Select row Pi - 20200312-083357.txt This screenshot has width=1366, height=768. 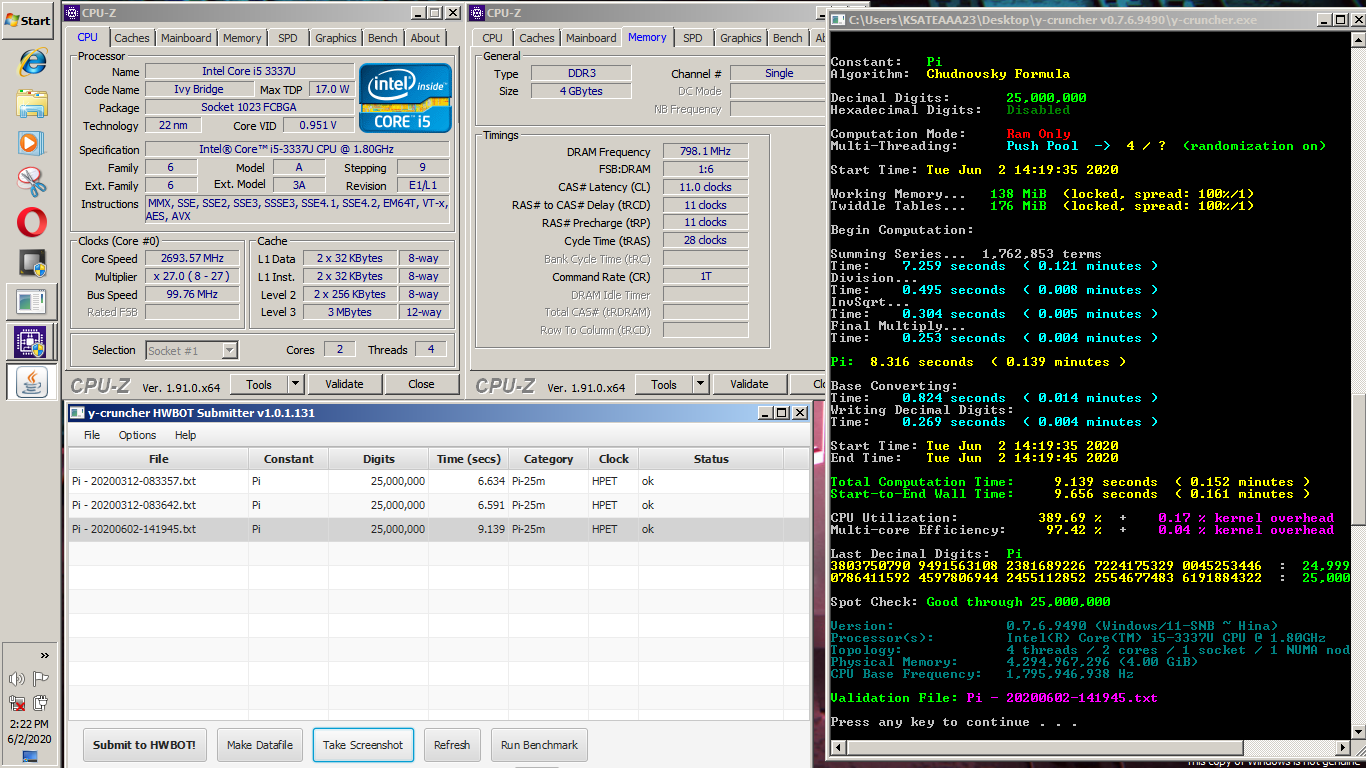439,481
